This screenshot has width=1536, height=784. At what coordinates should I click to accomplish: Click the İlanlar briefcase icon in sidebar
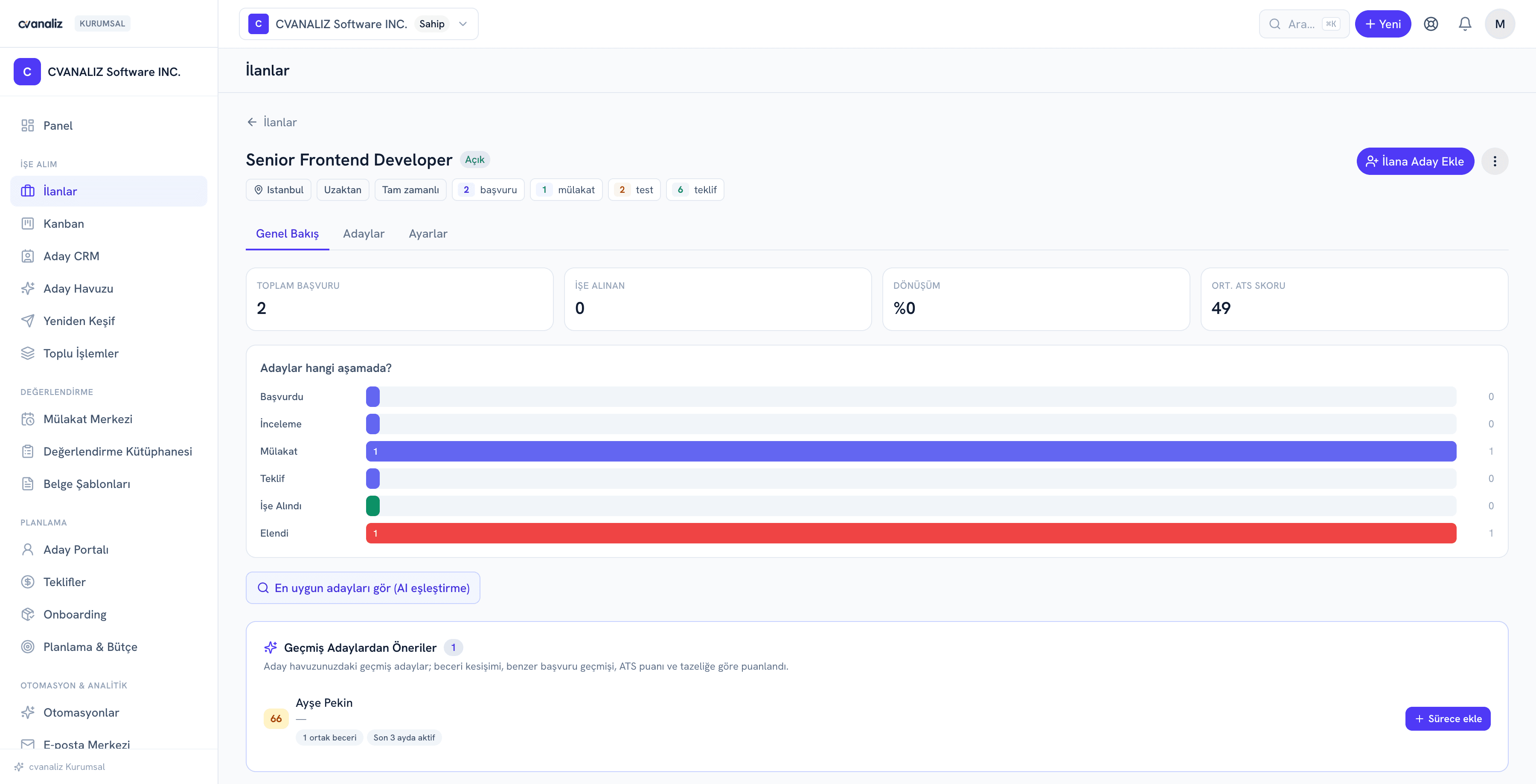(27, 191)
